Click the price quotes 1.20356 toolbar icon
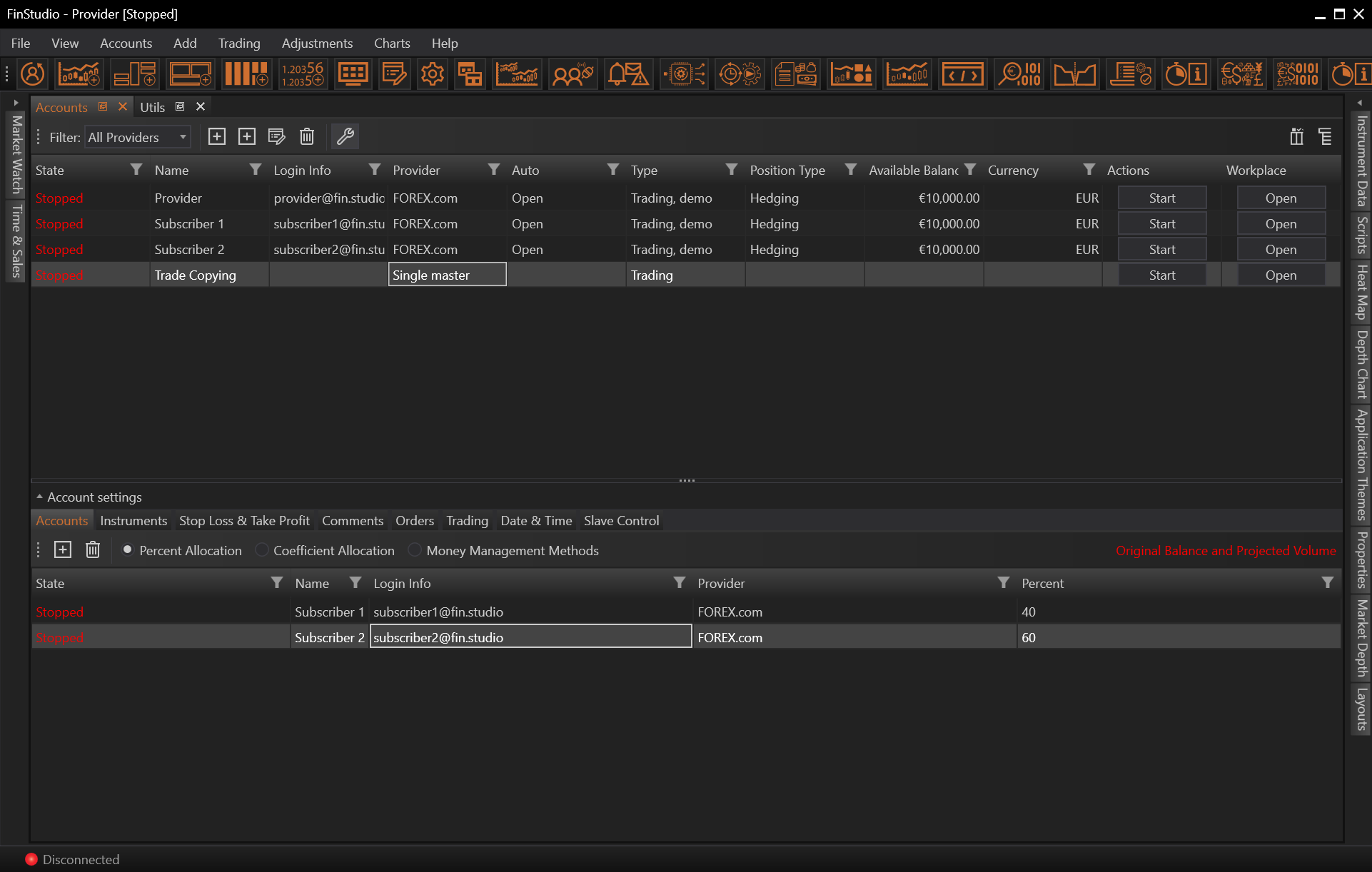 (x=303, y=74)
